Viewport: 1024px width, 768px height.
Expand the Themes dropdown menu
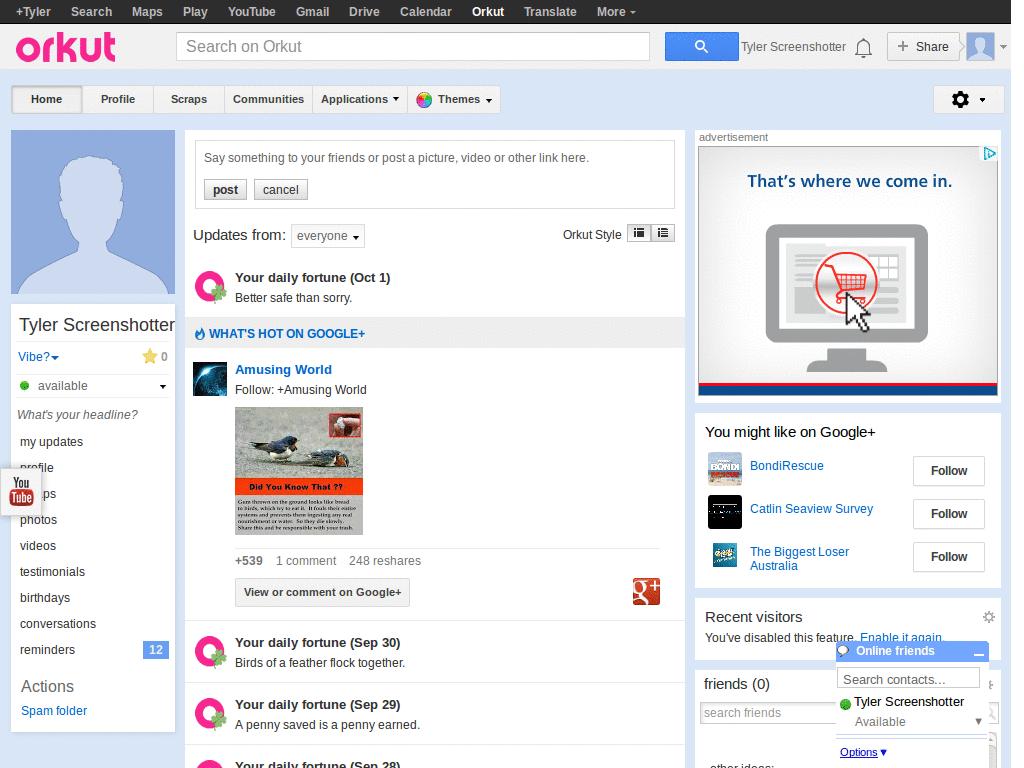coord(454,99)
